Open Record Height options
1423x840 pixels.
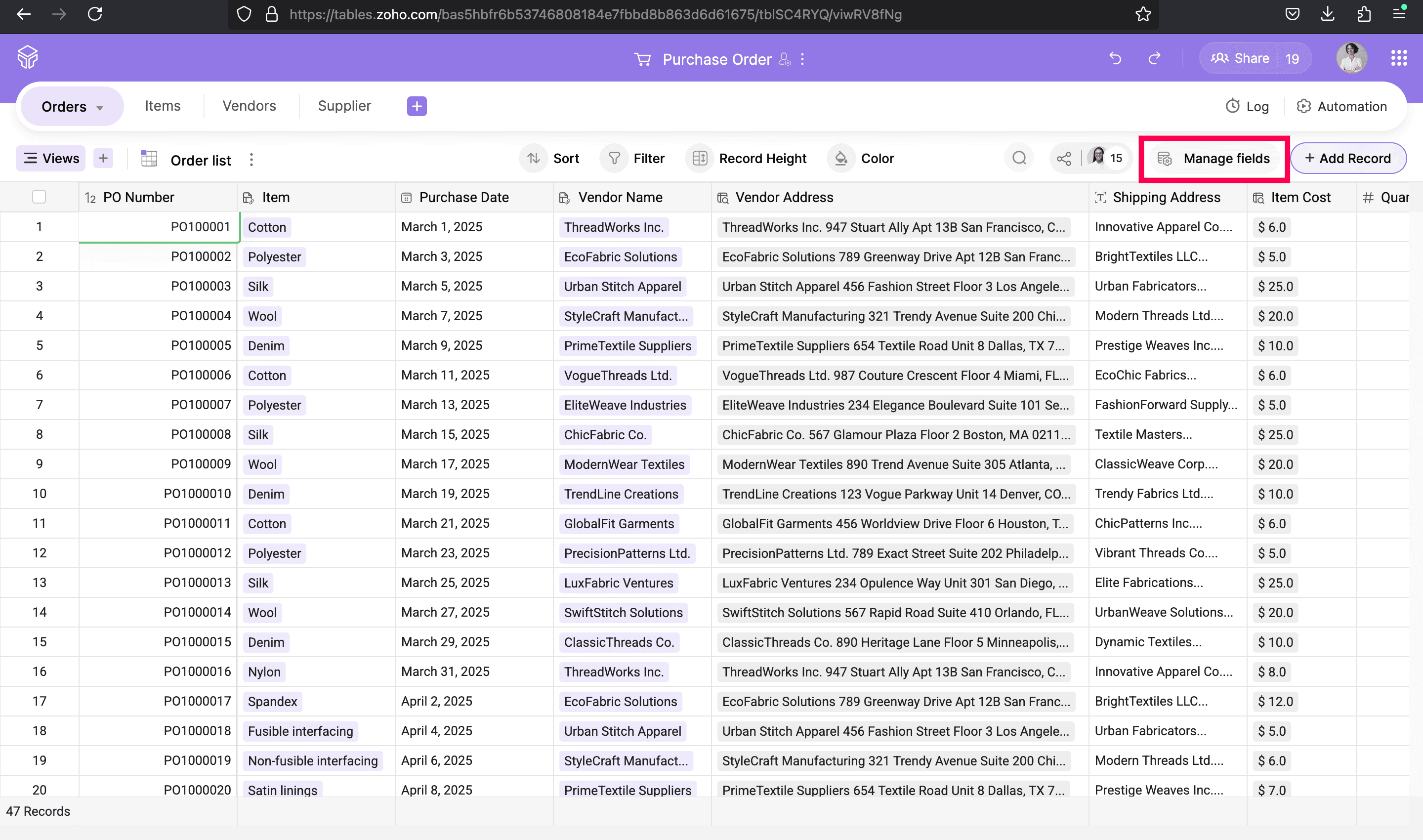pyautogui.click(x=747, y=159)
